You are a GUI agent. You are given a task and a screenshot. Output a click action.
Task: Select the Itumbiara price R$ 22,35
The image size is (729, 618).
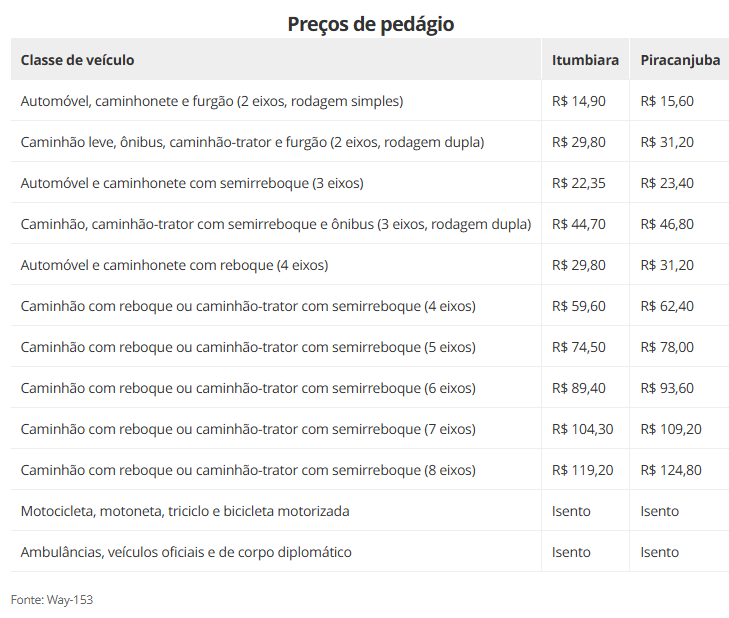pyautogui.click(x=578, y=183)
